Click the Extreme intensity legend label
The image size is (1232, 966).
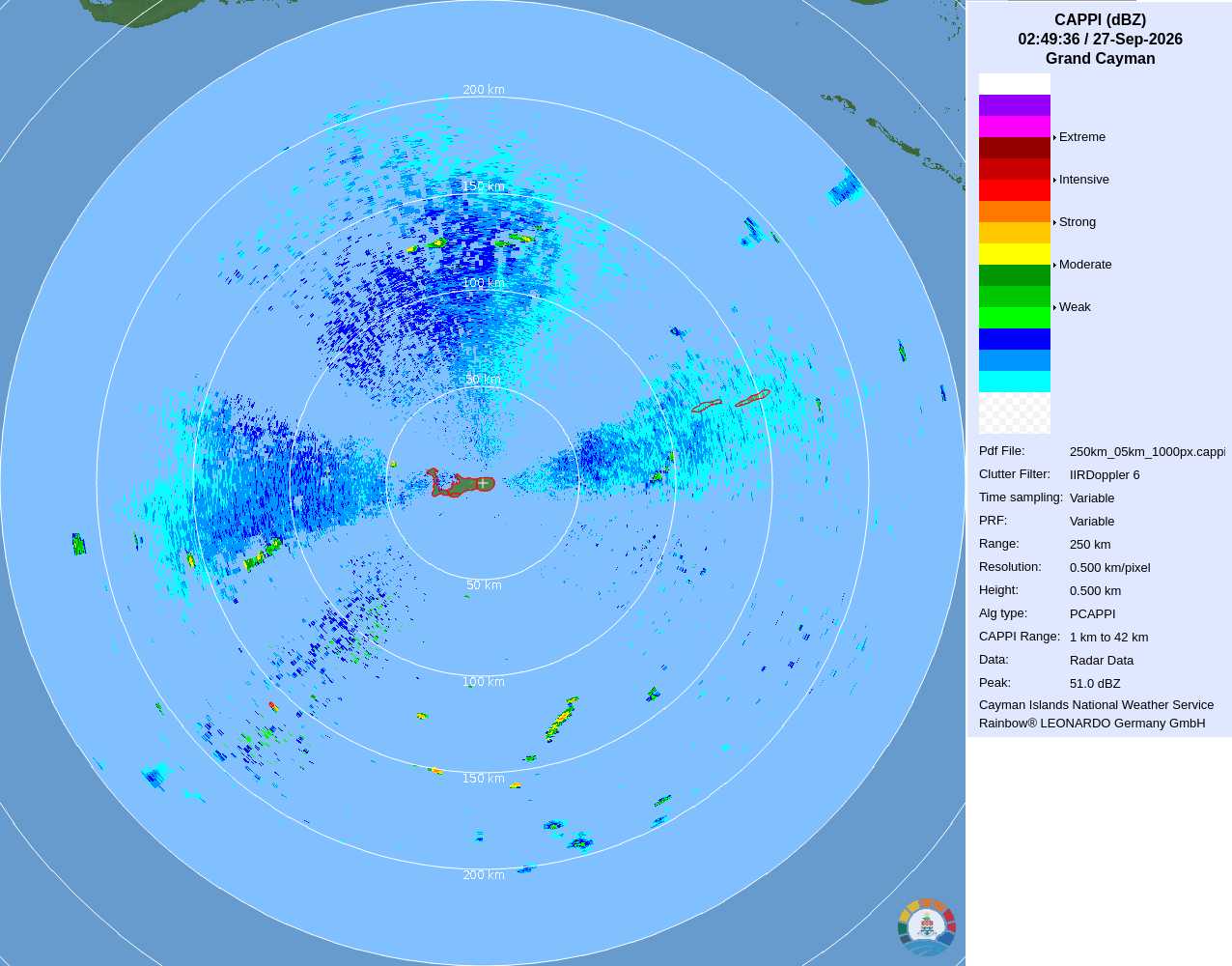click(x=1082, y=137)
